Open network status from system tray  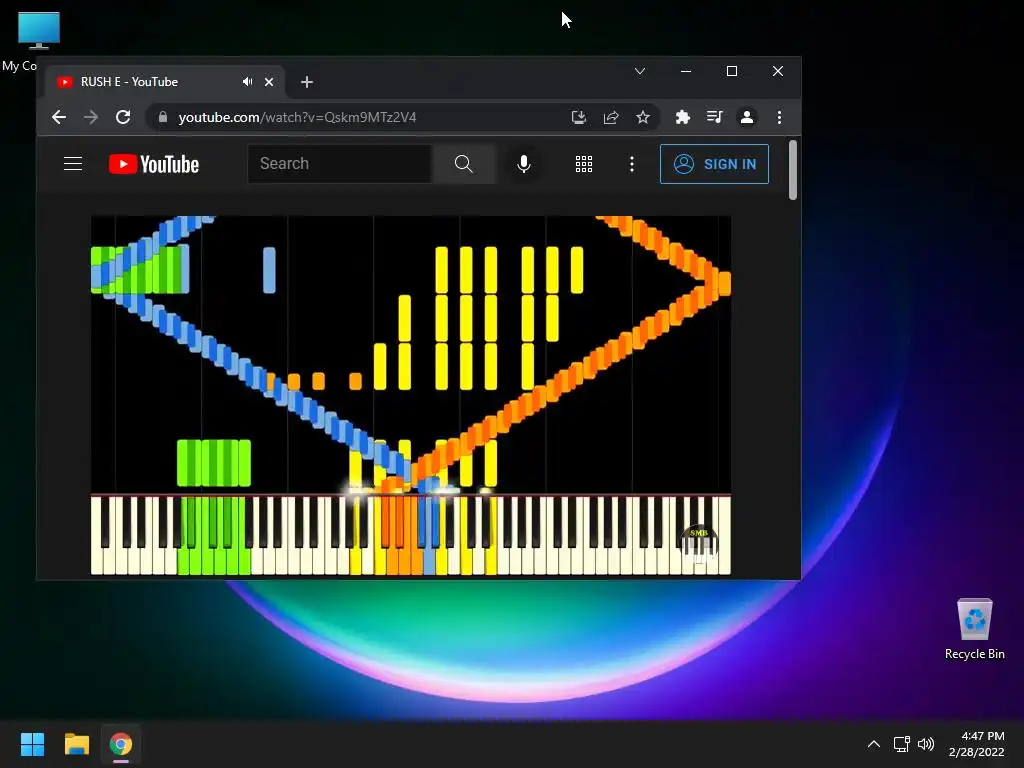(x=902, y=744)
